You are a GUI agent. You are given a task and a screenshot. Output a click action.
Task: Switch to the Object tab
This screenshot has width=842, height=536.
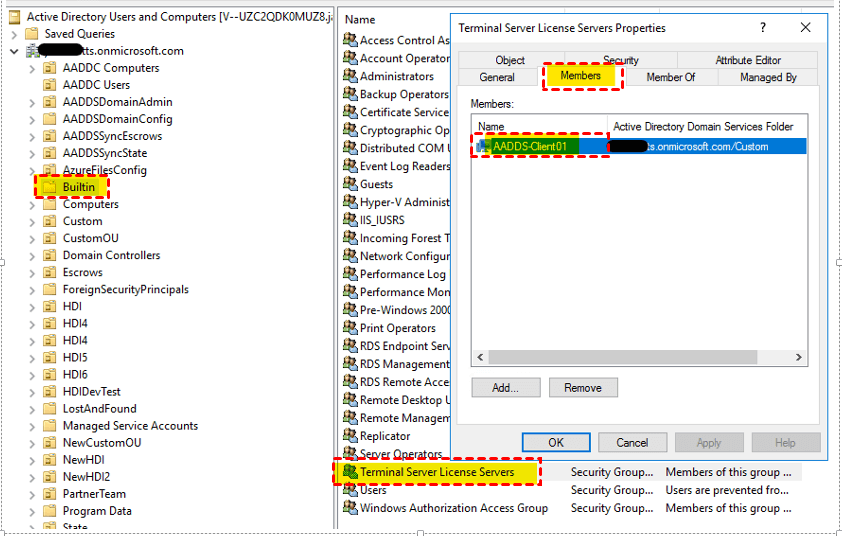click(x=510, y=60)
